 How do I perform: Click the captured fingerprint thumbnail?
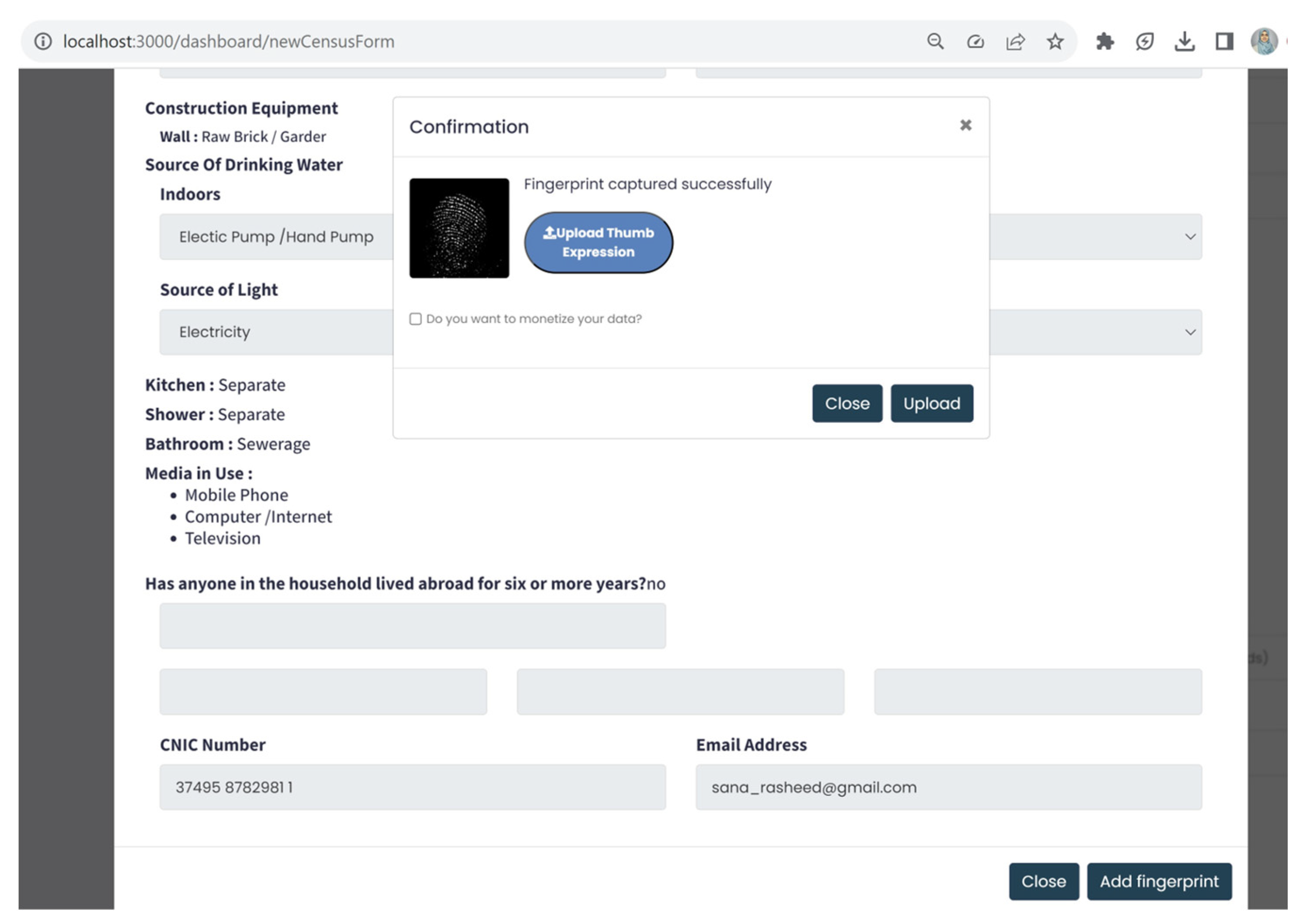pos(459,228)
